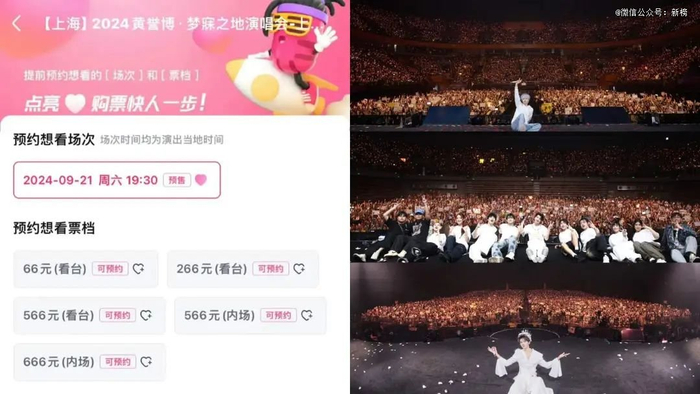
Task: Tap heart icon on 566元 (看台) tier
Action: [x=146, y=315]
